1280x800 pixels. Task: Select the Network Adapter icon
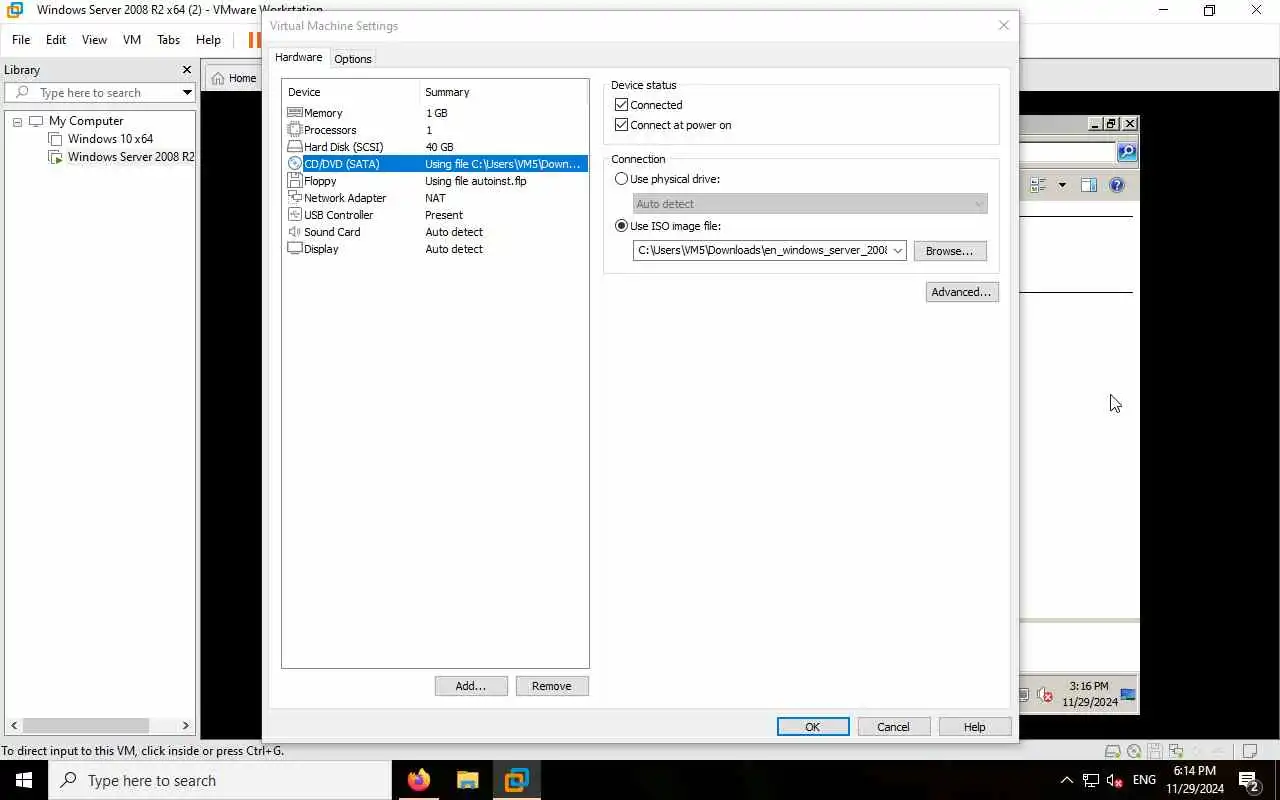point(294,198)
